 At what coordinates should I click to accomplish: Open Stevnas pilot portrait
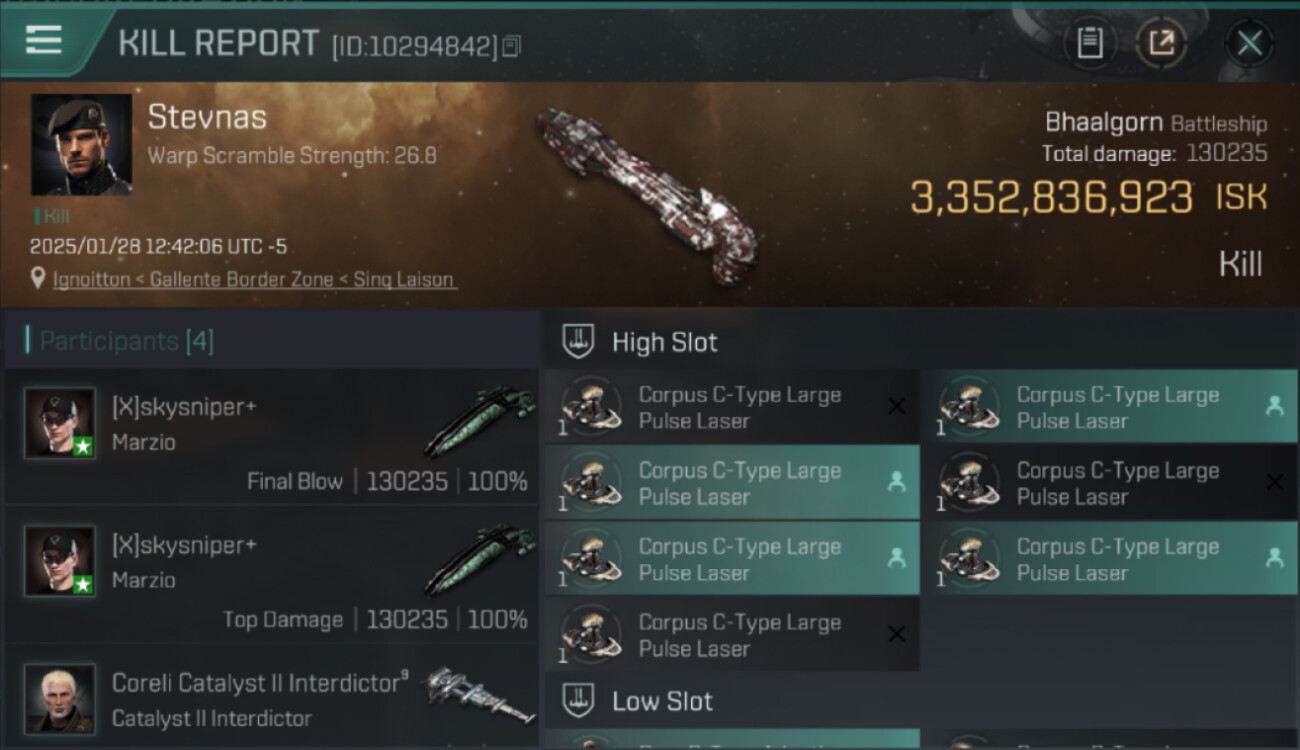81,145
